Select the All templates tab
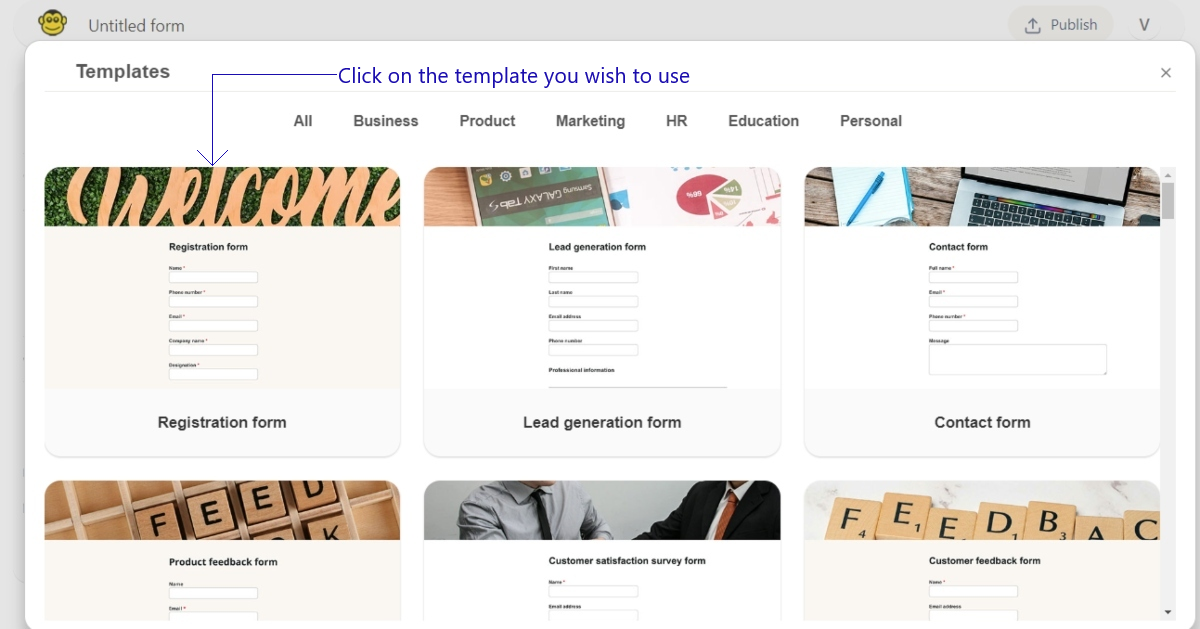1200x629 pixels. pyautogui.click(x=302, y=120)
